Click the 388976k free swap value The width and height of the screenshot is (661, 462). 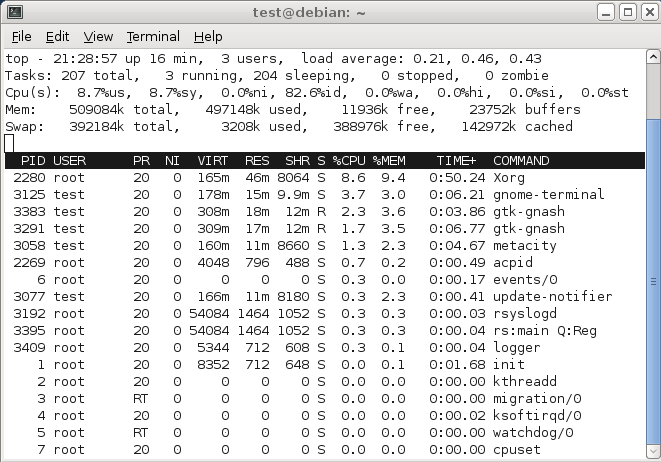coord(384,126)
